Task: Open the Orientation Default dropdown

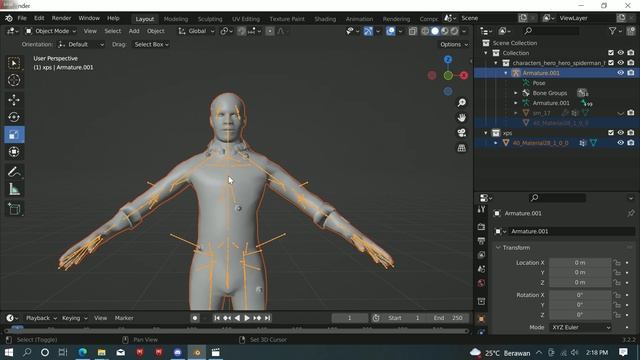Action: pyautogui.click(x=81, y=44)
